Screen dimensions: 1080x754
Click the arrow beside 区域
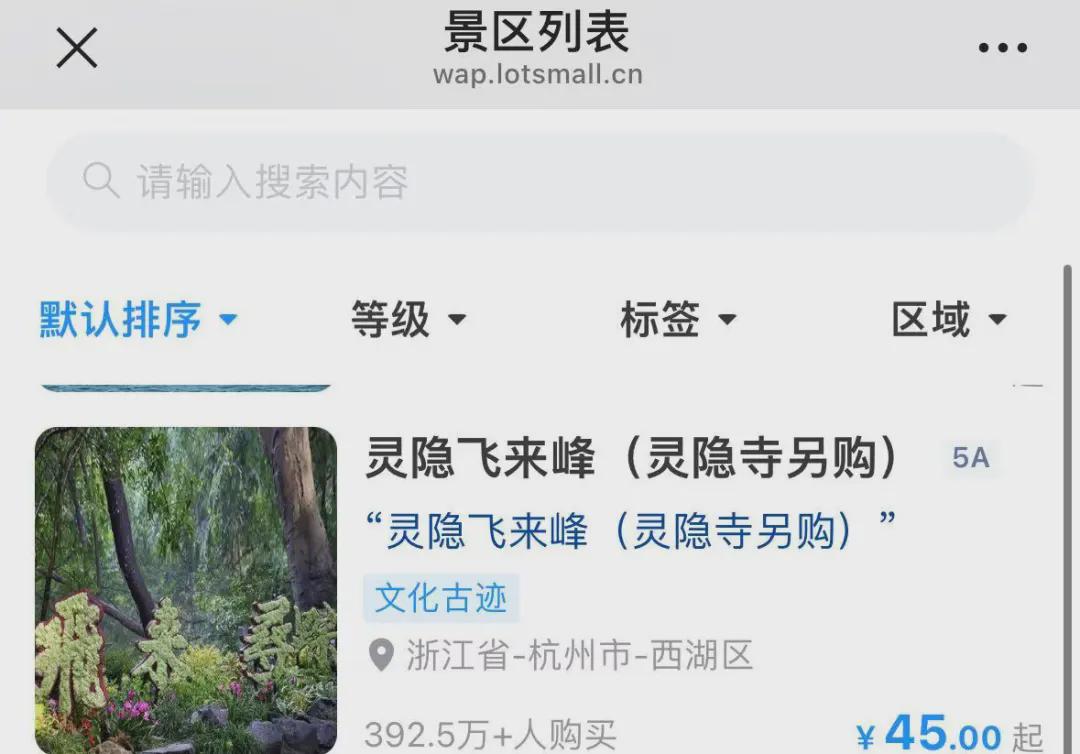(x=997, y=320)
